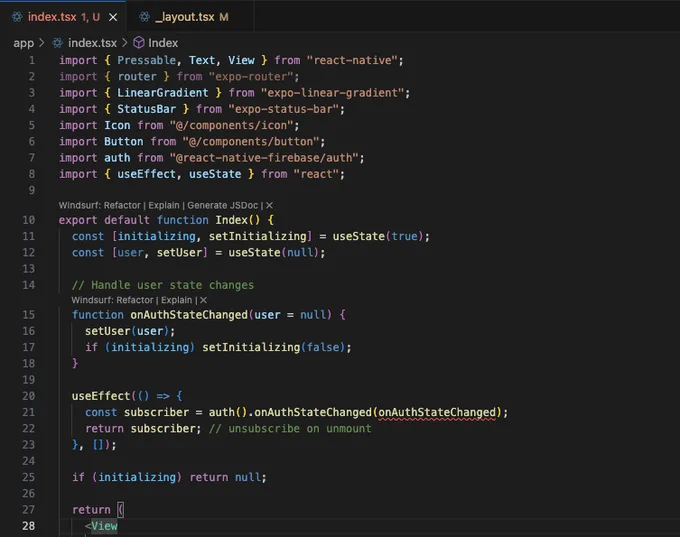Click setInitializing(false) on line 17

[x=274, y=347]
